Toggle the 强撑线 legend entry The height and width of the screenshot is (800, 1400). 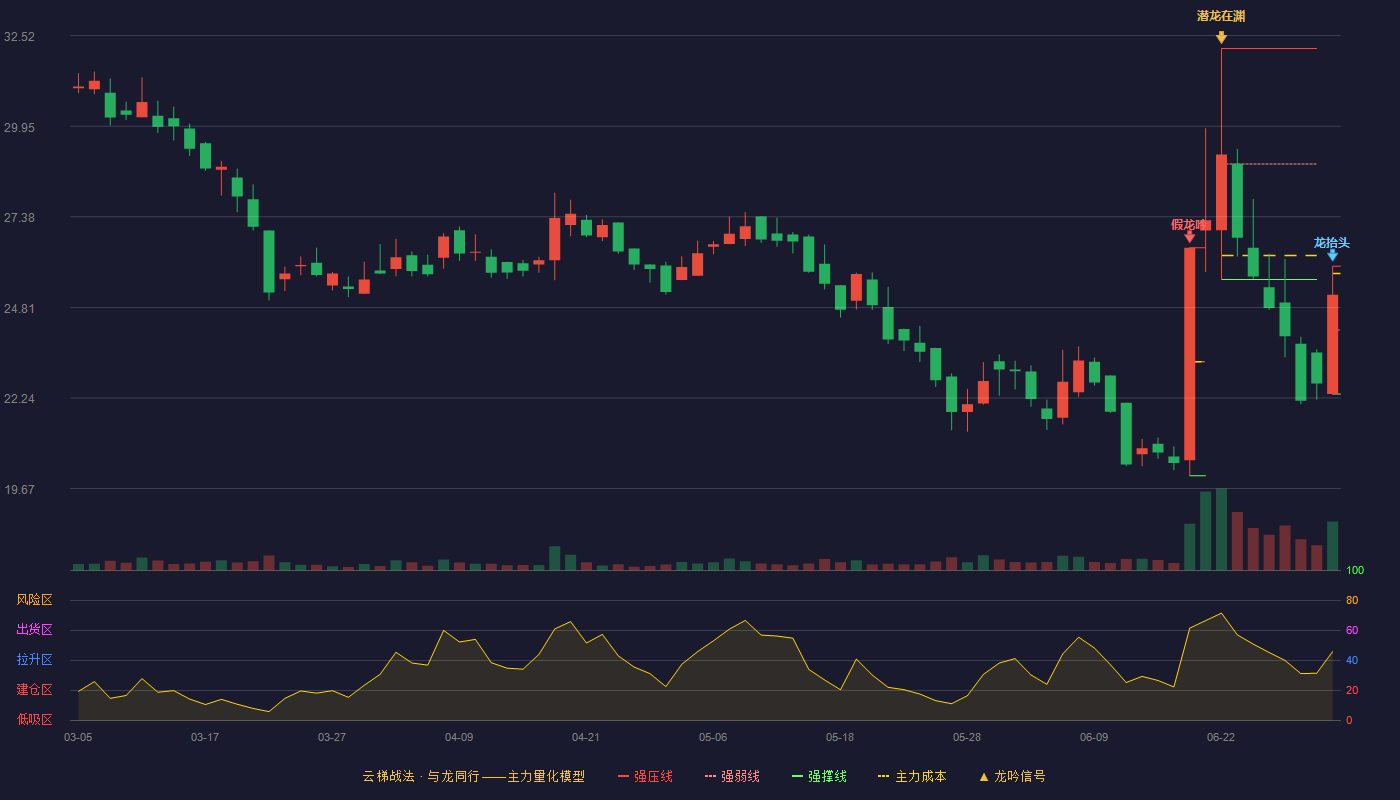pyautogui.click(x=819, y=776)
